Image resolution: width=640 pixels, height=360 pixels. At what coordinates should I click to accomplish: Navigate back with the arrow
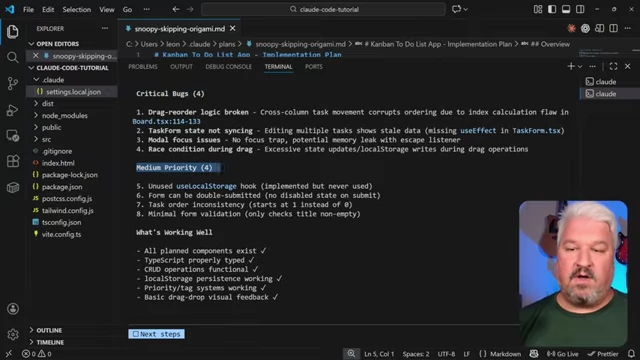176,9
